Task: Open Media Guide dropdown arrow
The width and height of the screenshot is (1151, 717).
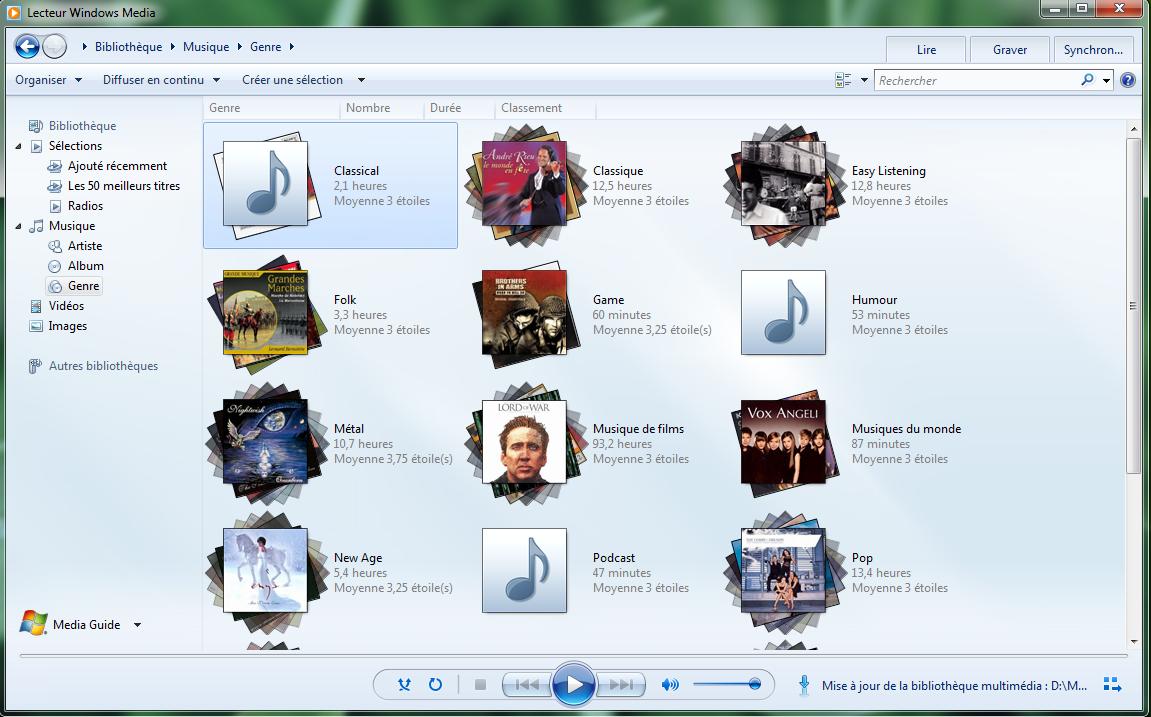Action: [x=137, y=625]
